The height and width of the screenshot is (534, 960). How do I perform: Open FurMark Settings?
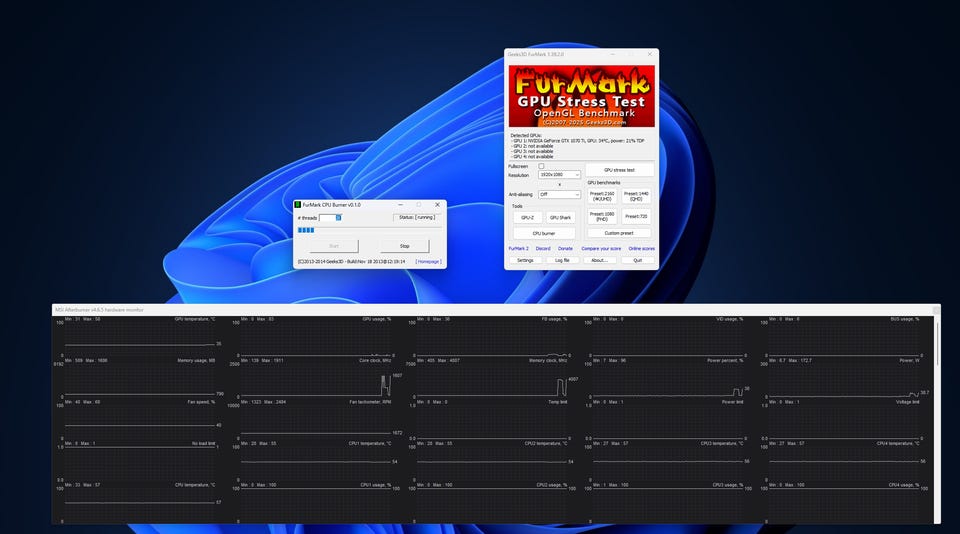[x=525, y=260]
